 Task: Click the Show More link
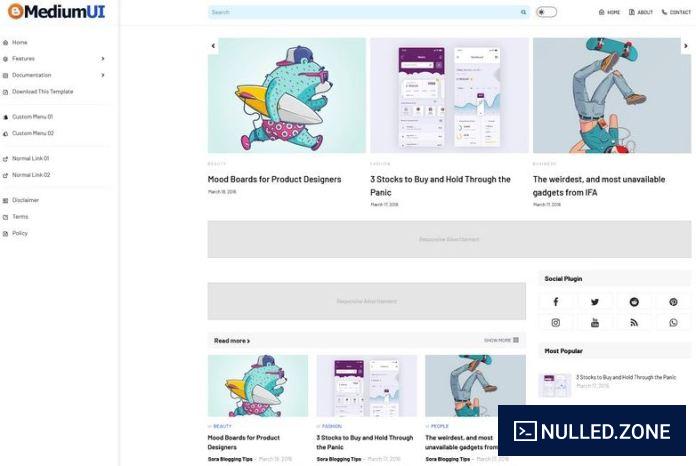[x=501, y=340]
